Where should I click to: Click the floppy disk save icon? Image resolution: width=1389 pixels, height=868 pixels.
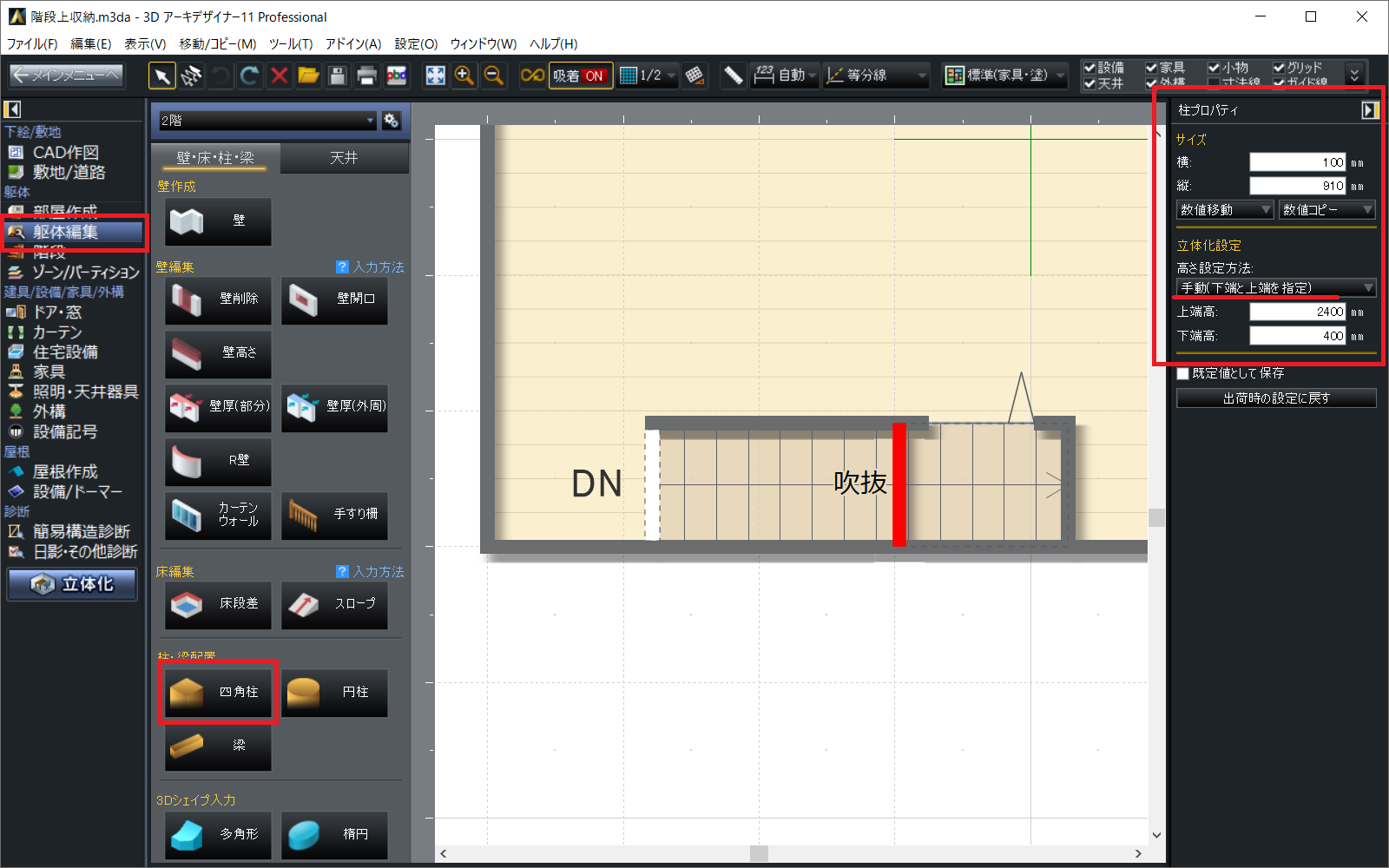click(x=338, y=76)
